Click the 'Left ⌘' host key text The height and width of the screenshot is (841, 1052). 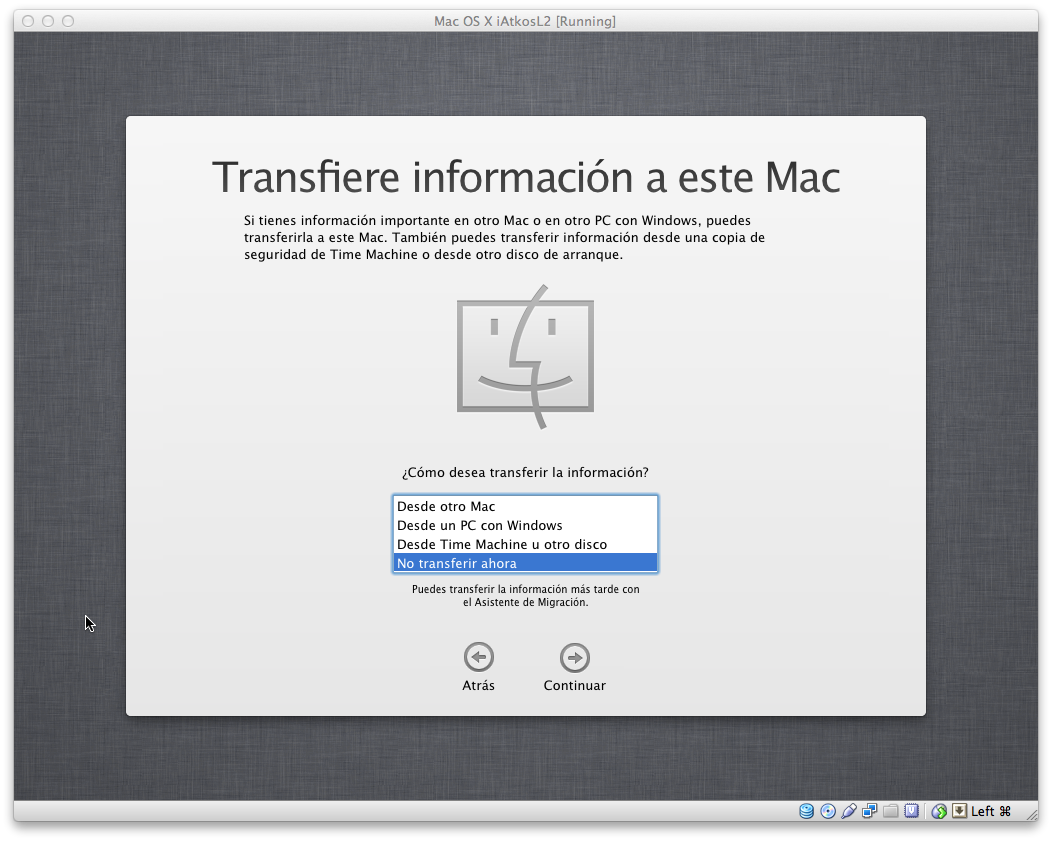991,811
